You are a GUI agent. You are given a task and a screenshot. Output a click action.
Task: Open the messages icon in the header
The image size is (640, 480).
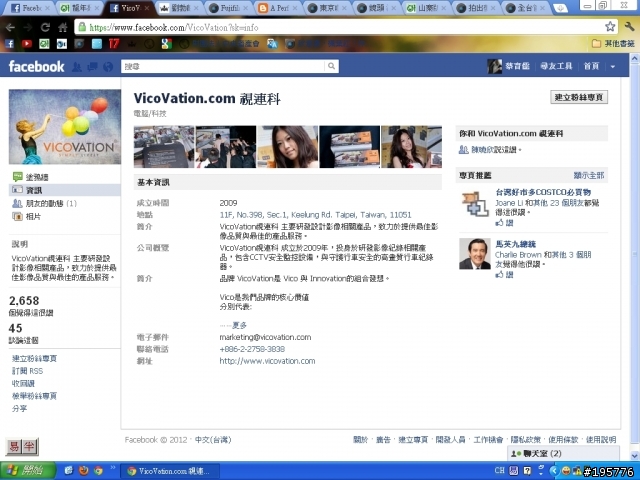(93, 67)
